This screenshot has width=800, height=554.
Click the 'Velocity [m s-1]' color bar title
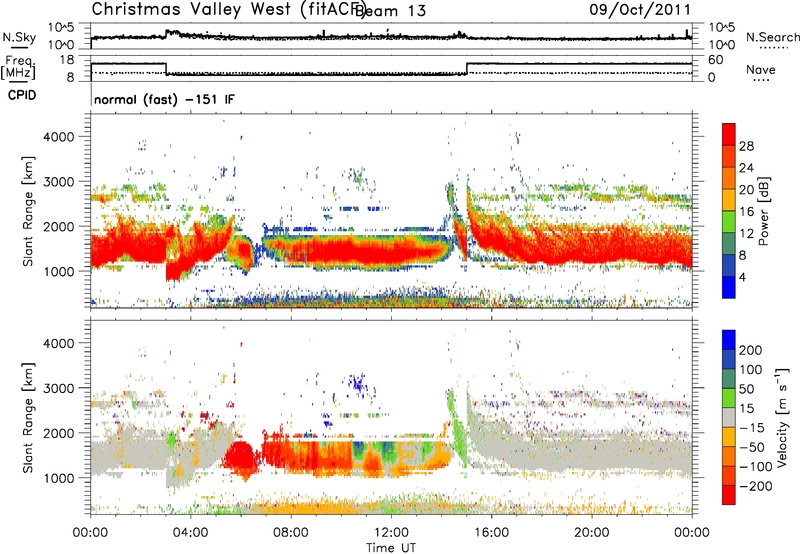coord(782,417)
